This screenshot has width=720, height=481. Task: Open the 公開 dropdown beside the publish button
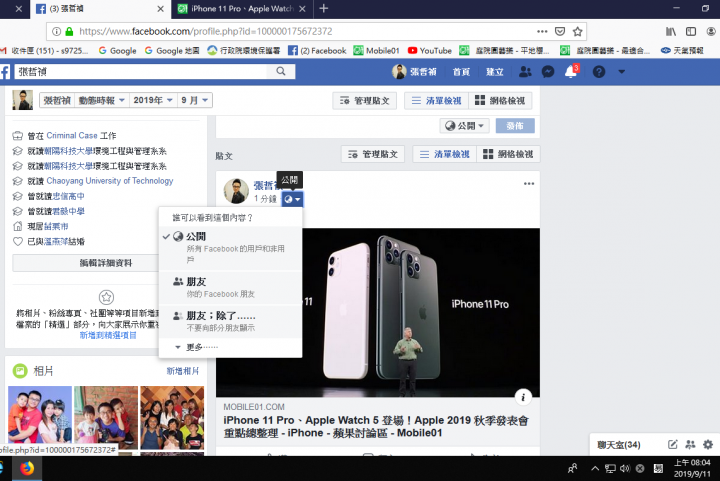click(x=464, y=126)
